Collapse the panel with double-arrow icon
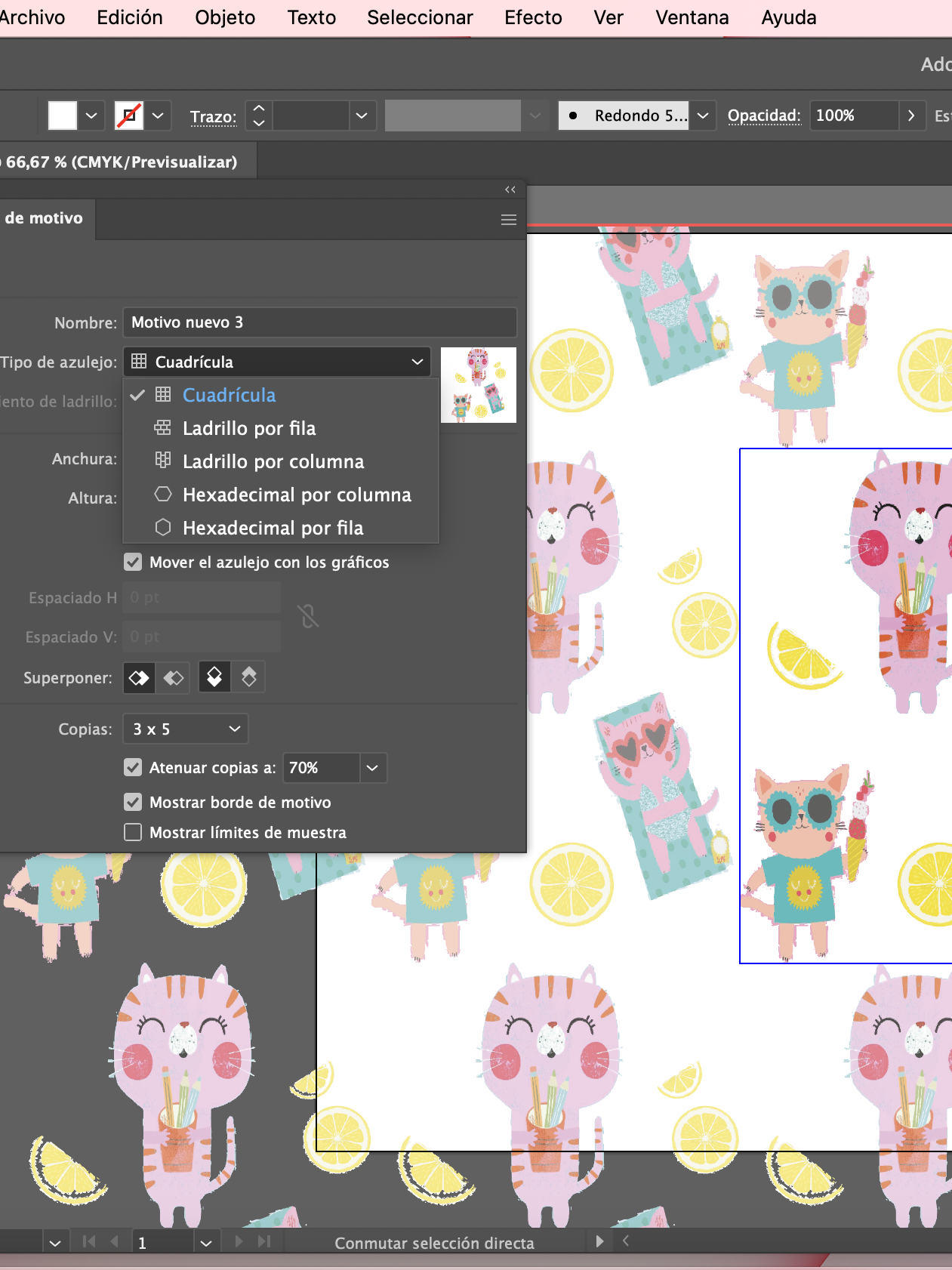 point(510,190)
